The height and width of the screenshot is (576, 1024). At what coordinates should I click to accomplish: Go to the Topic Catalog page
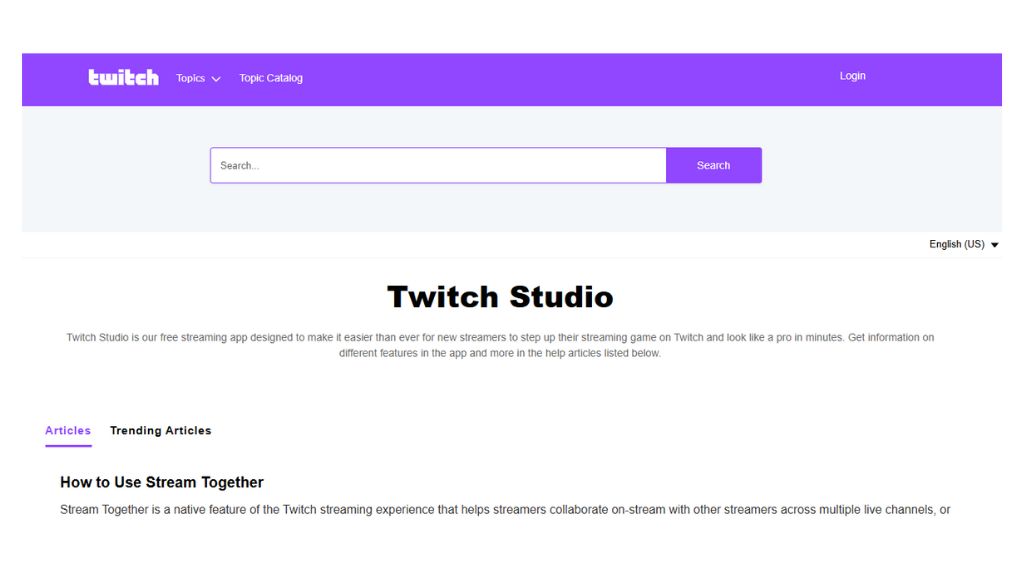[x=271, y=78]
